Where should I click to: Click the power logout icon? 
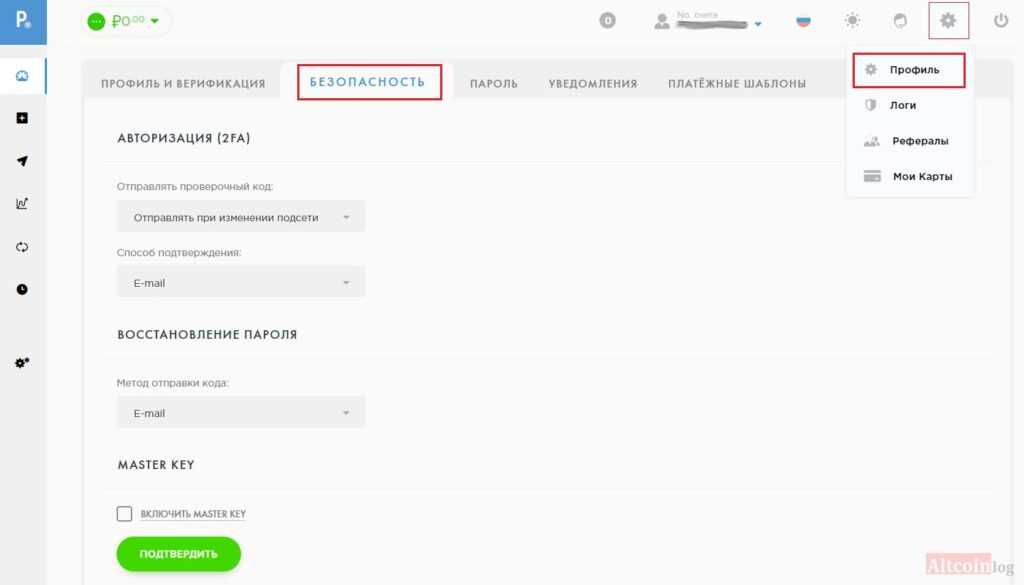[x=1001, y=20]
